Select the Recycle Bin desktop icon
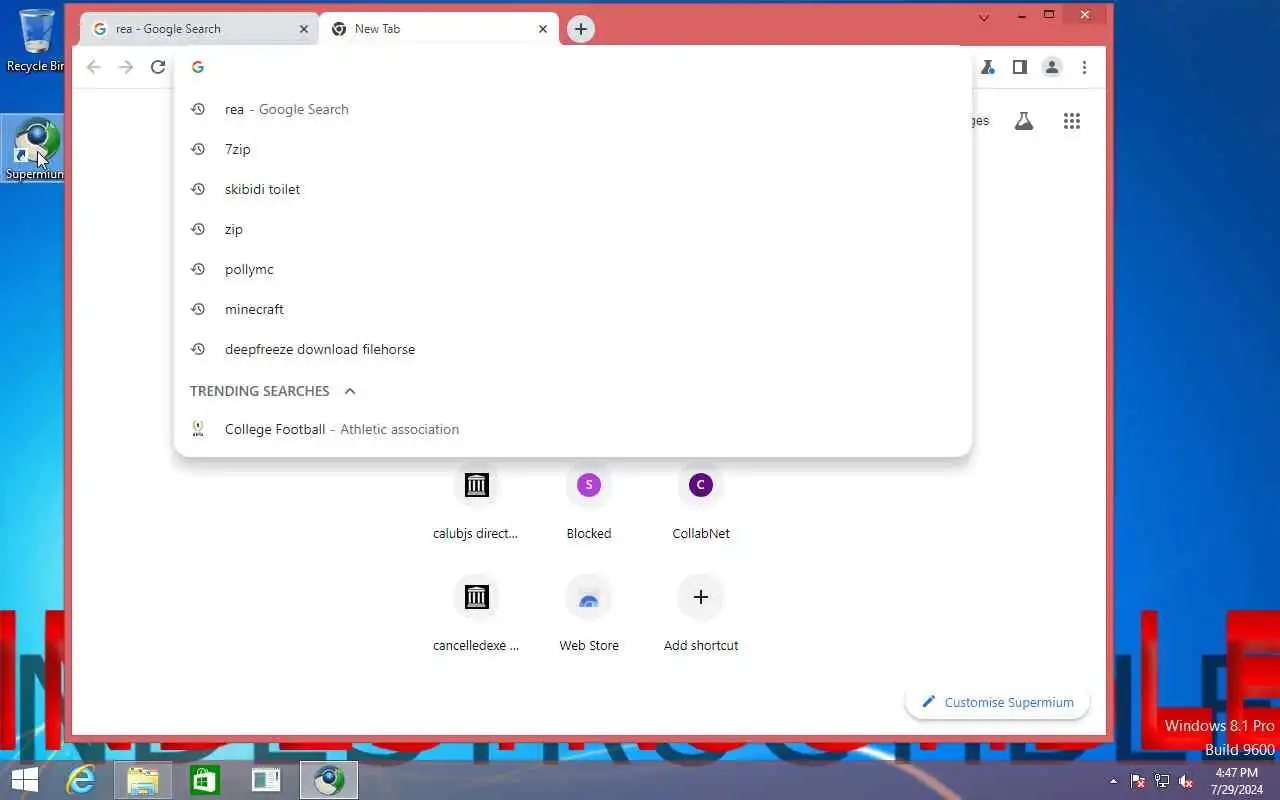This screenshot has height=800, width=1280. 36,40
